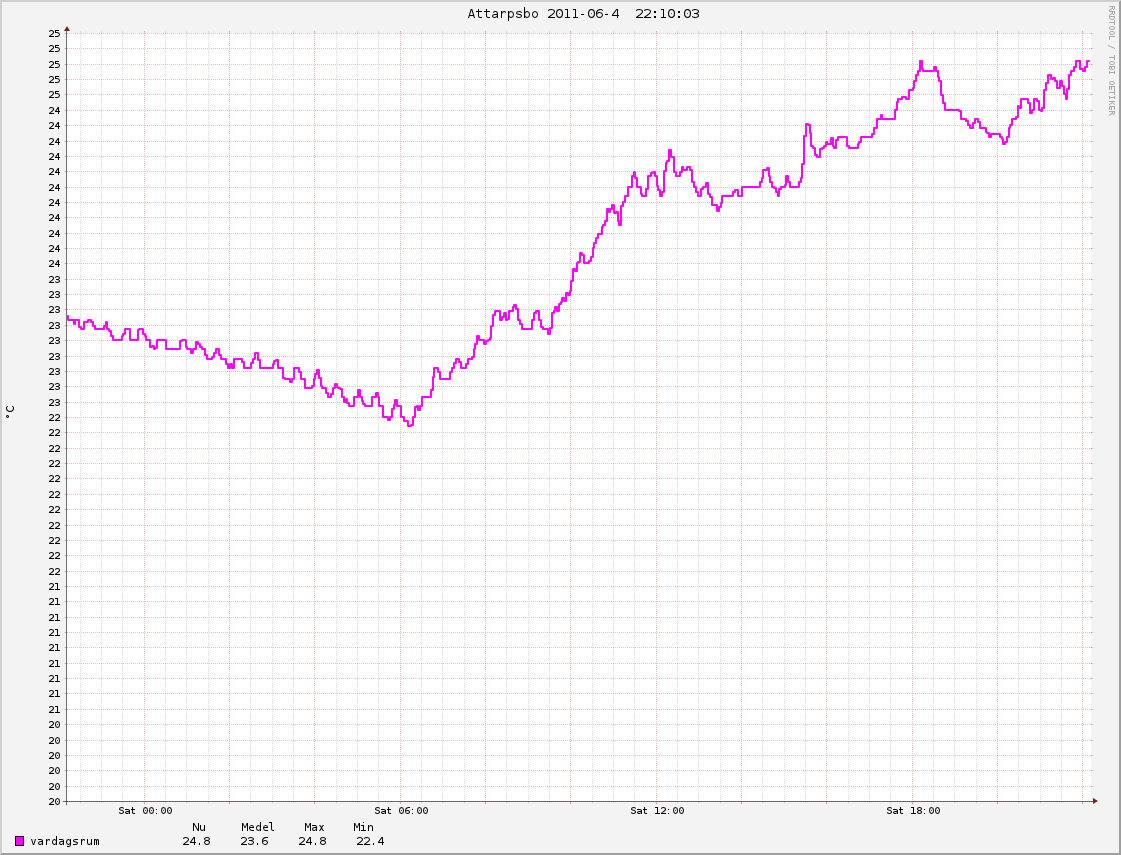
Task: Click the graph title Attarpsbo 2011-06-4
Action: (583, 13)
